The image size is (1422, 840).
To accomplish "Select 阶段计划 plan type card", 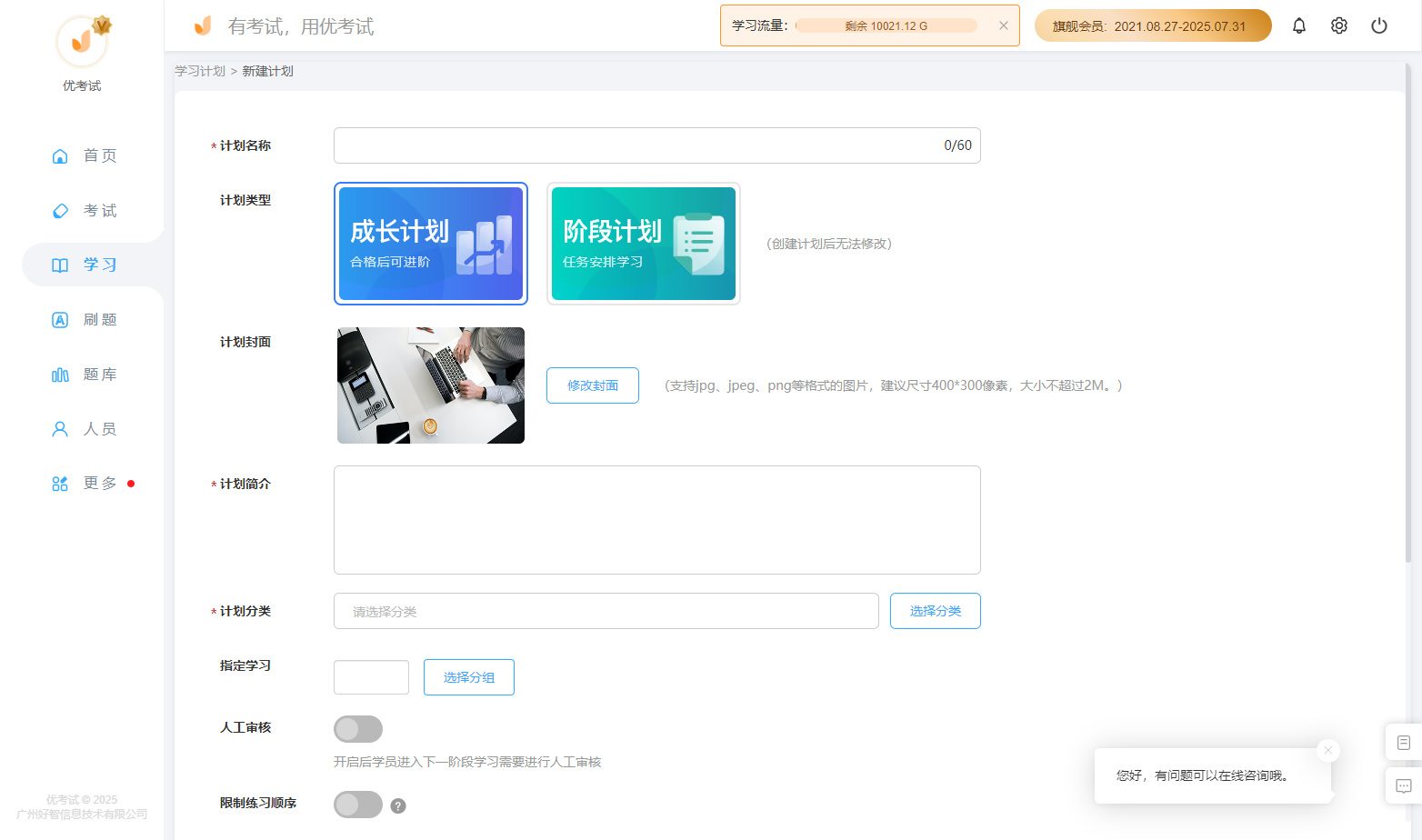I will pos(644,244).
